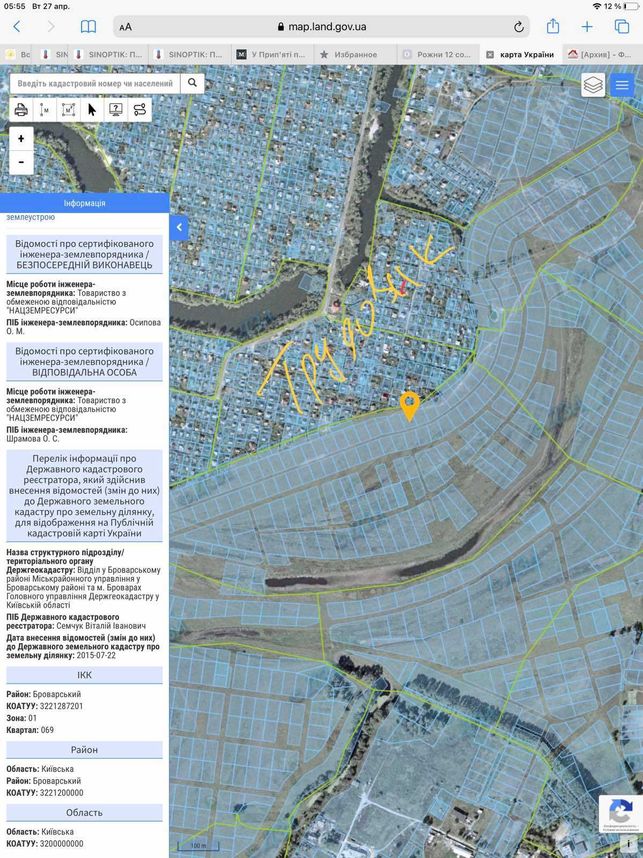Screen dimensions: 643x858
Task: Click the КОАТУУ value 3200000000
Action: click(x=61, y=844)
